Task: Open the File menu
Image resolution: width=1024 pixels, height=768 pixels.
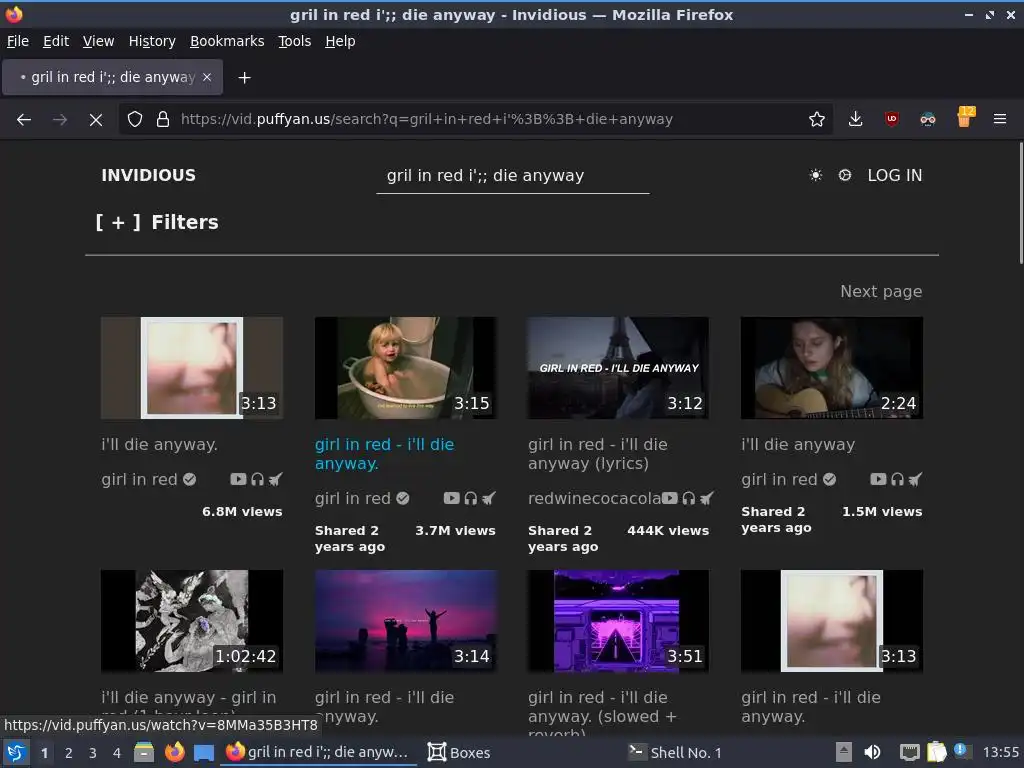Action: coord(18,41)
